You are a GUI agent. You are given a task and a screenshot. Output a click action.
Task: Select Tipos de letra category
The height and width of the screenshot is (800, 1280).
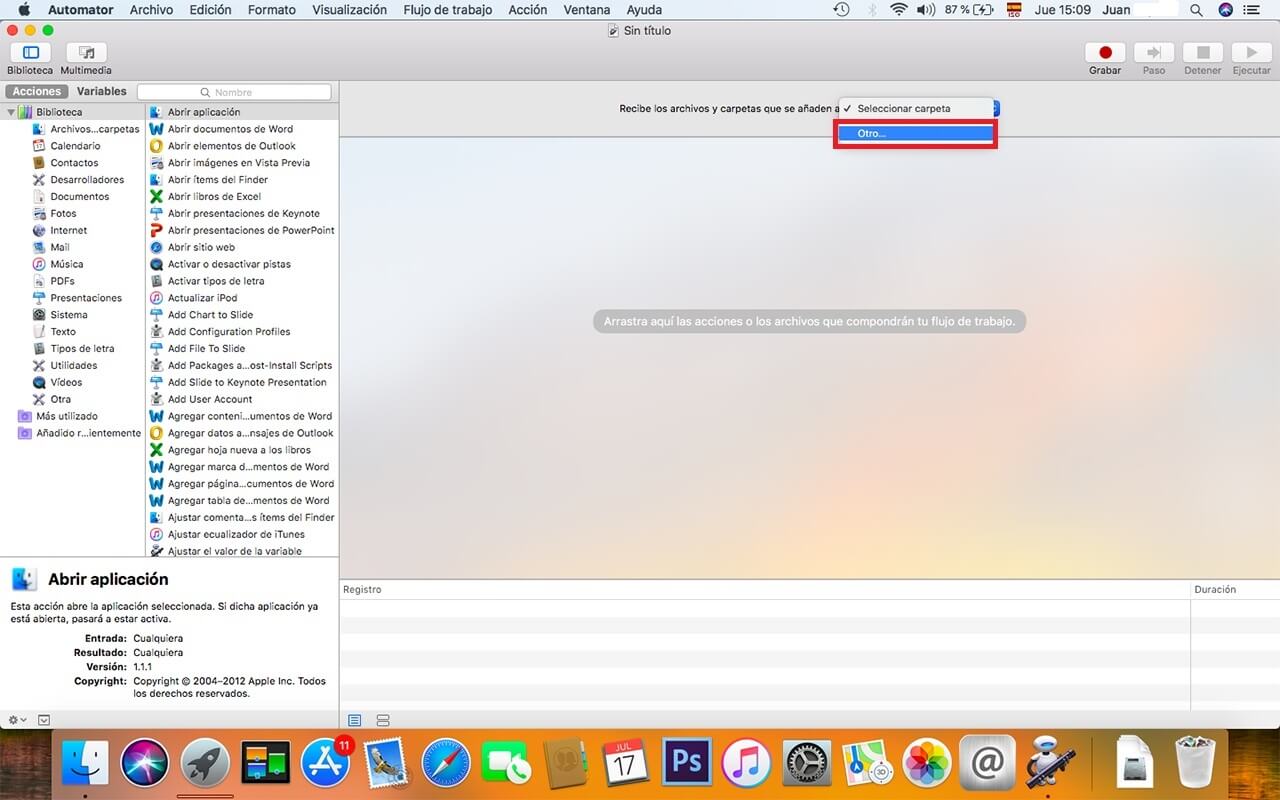[x=82, y=349]
